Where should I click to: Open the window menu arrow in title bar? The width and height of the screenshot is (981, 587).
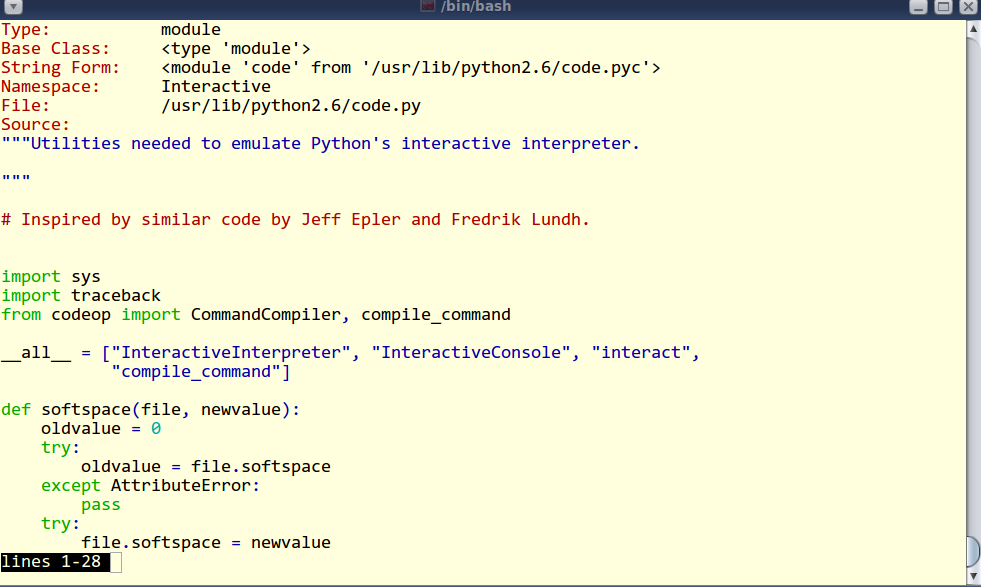pos(13,7)
